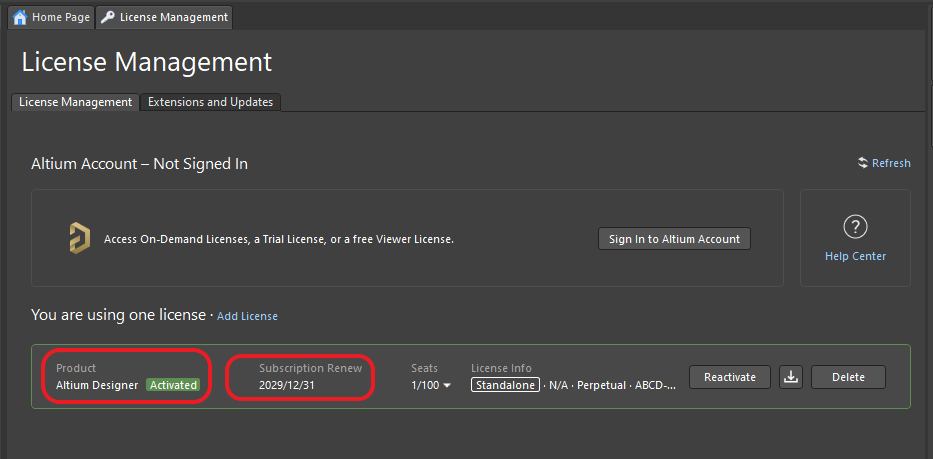Switch to the Extensions and Updates tab
Viewport: 933px width, 459px height.
pos(210,102)
